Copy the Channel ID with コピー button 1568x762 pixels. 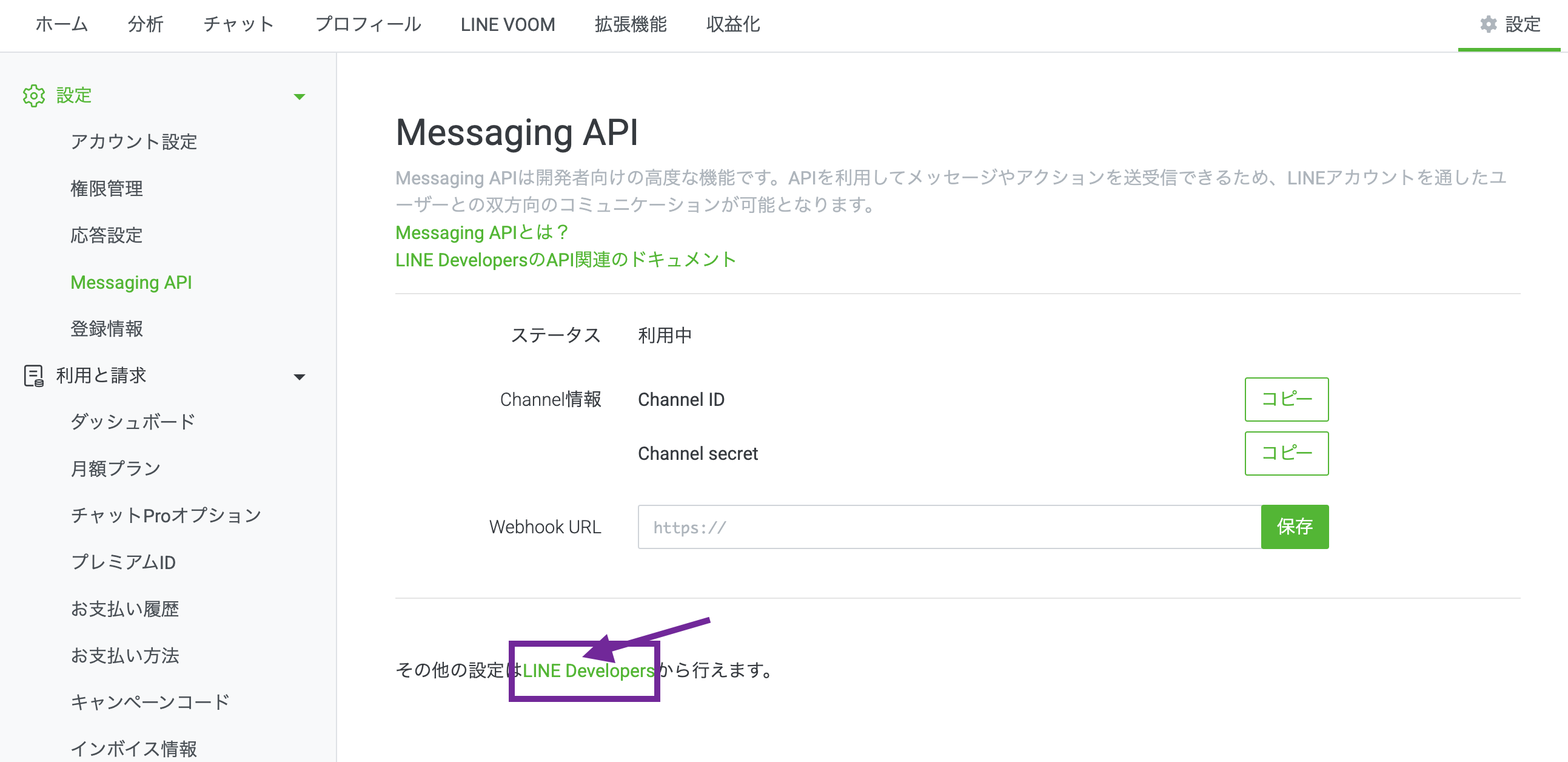click(1287, 400)
